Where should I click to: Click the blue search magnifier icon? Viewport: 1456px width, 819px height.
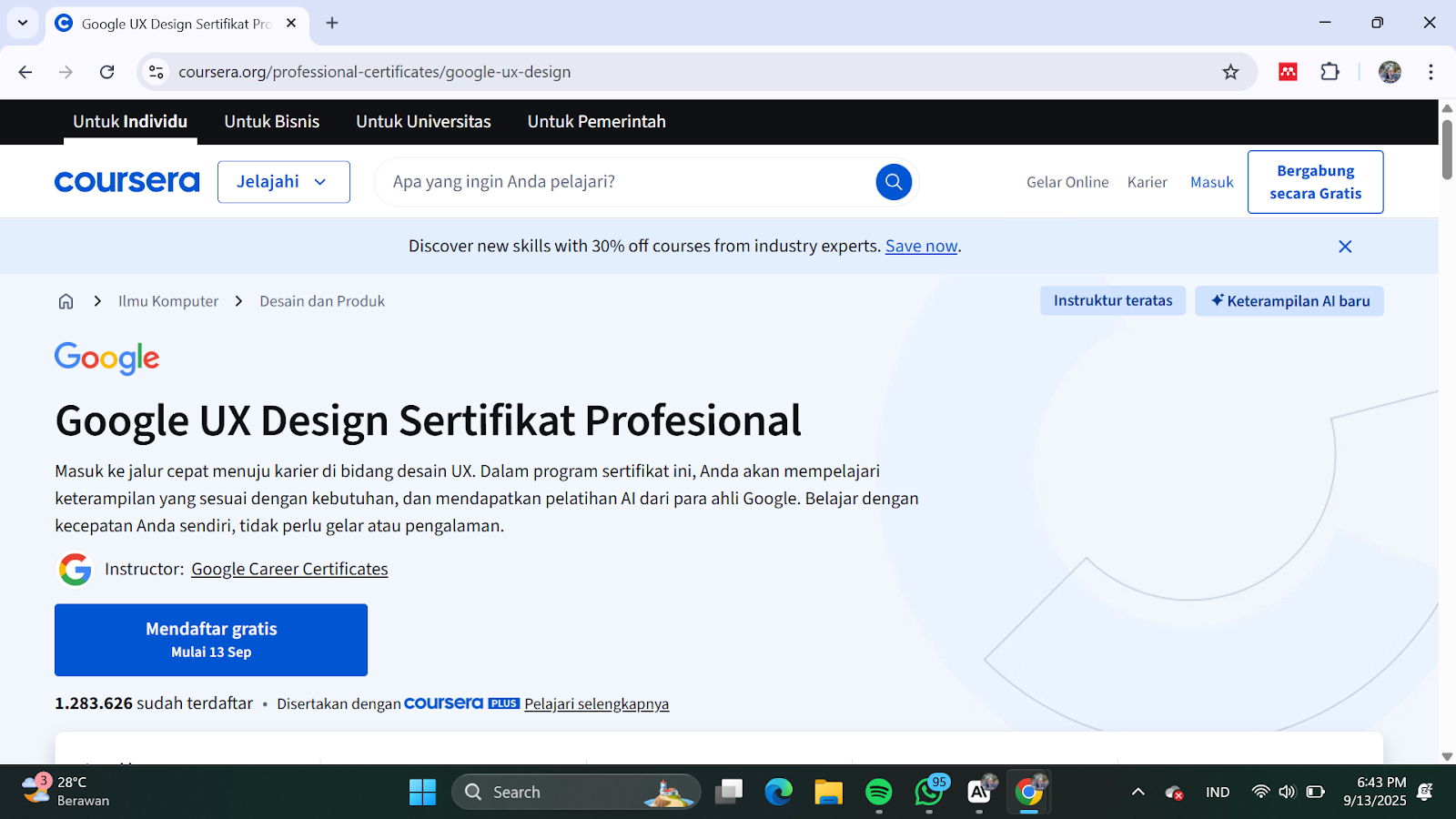pyautogui.click(x=894, y=182)
